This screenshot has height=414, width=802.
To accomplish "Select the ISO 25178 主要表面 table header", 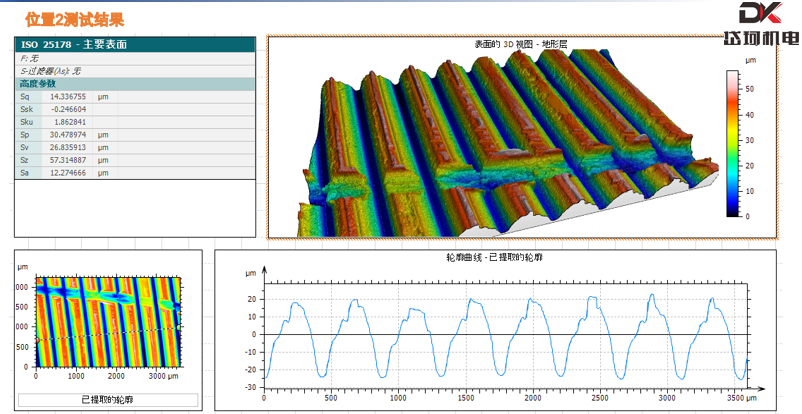I will [x=135, y=45].
